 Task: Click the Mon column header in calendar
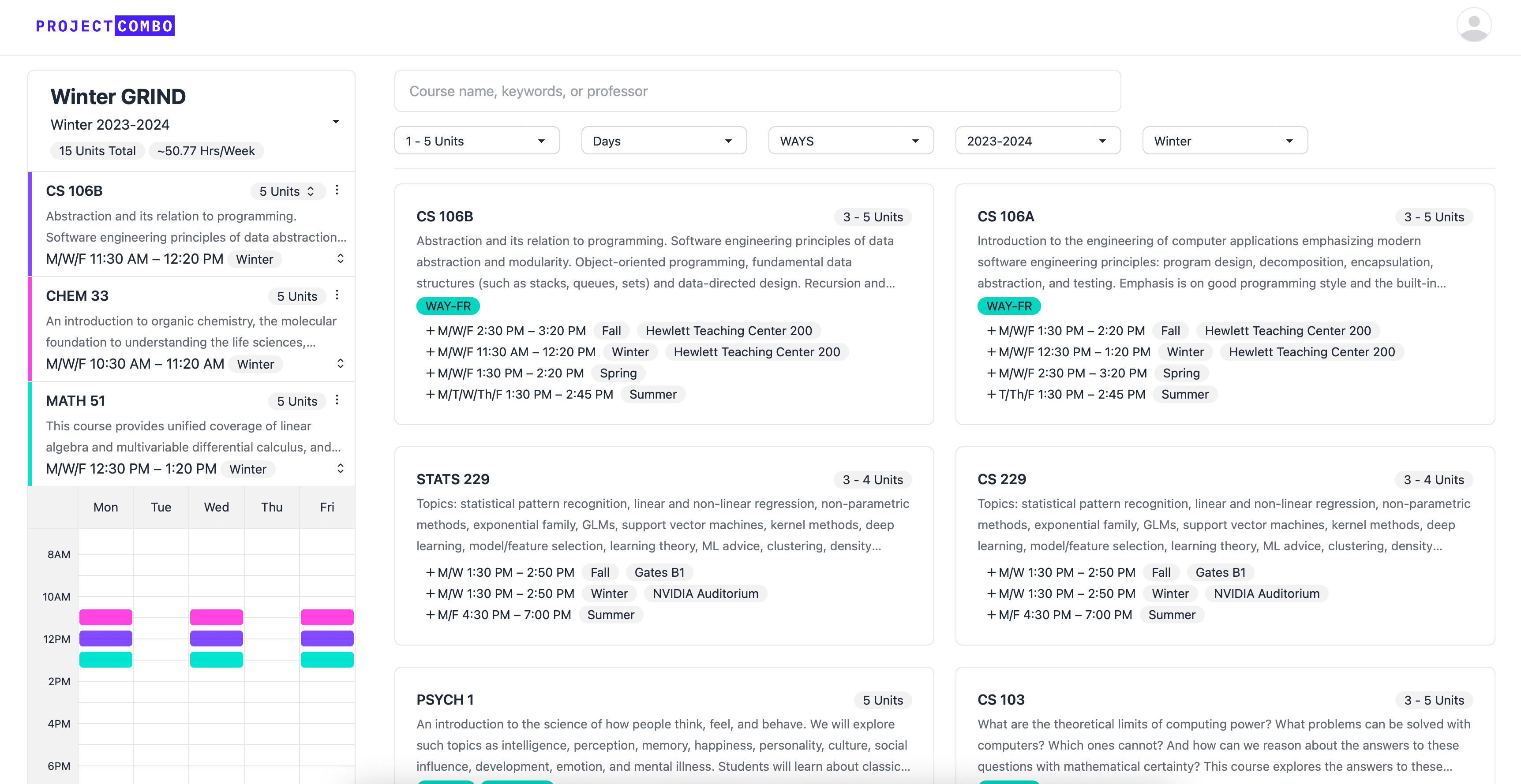106,507
